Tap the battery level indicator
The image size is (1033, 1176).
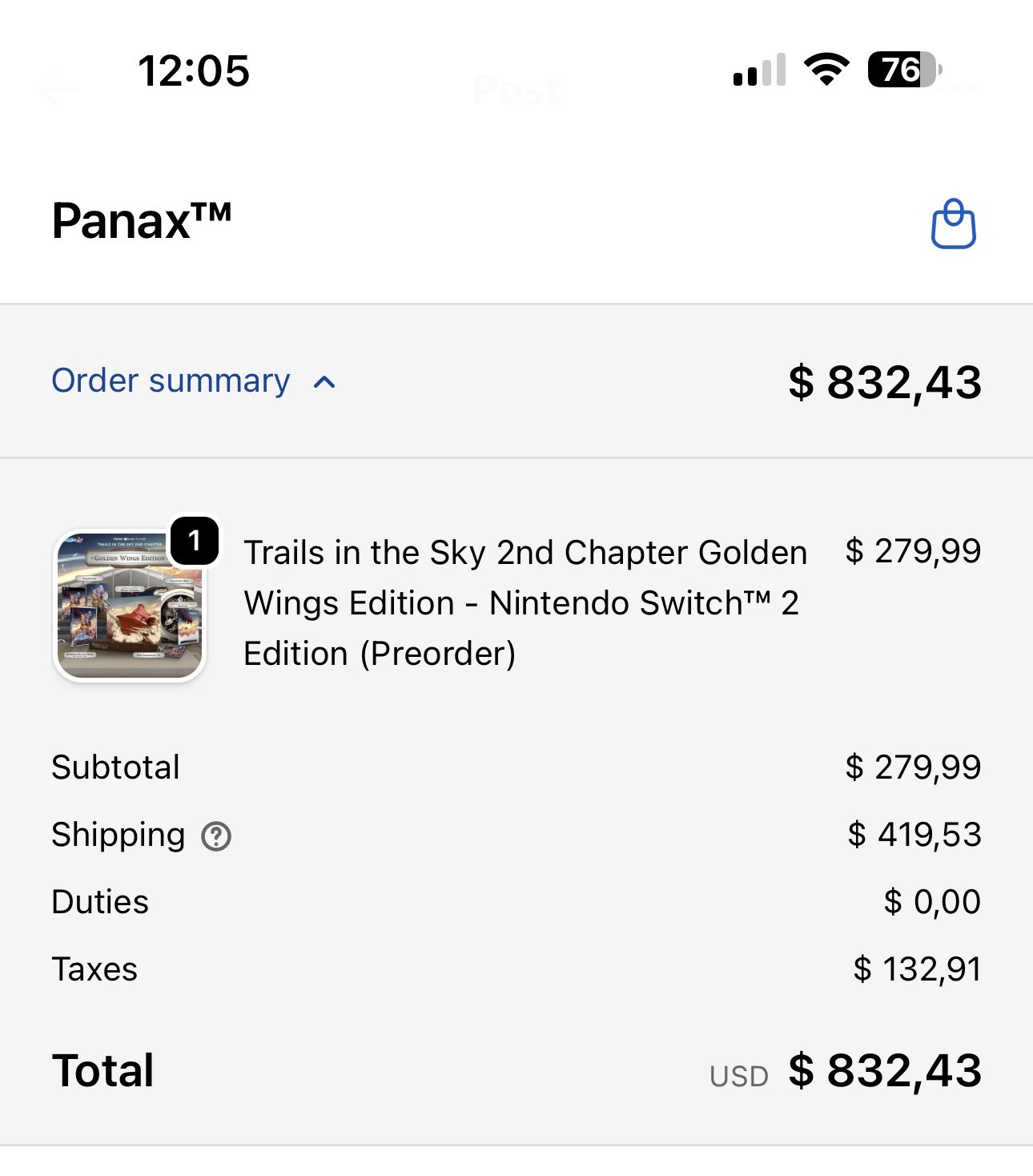click(x=904, y=70)
